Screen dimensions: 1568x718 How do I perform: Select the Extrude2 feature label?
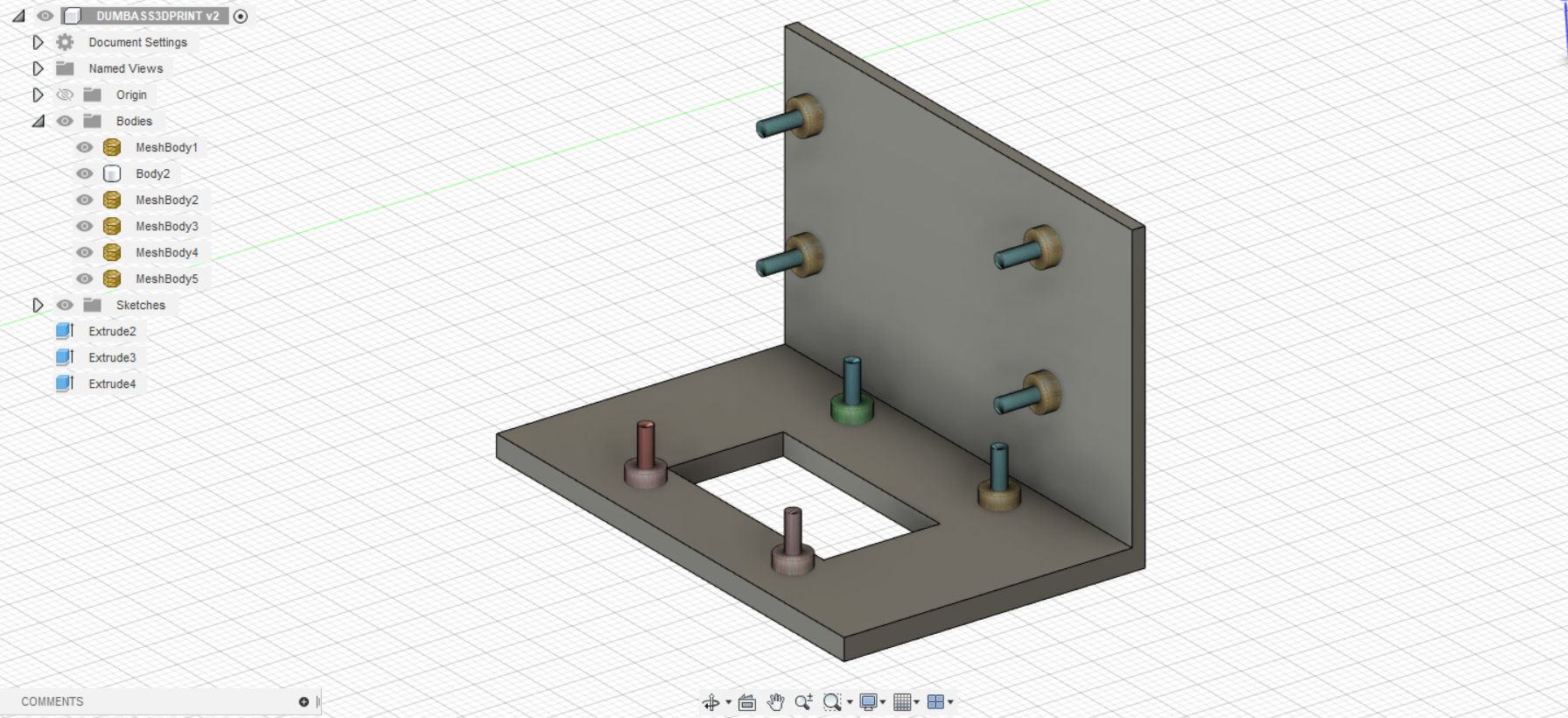(112, 331)
